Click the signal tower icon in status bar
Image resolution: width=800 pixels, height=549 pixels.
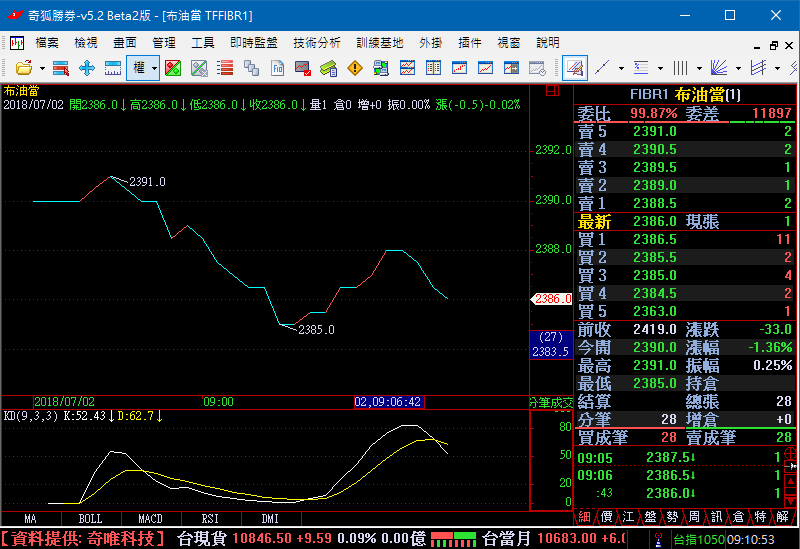659,539
